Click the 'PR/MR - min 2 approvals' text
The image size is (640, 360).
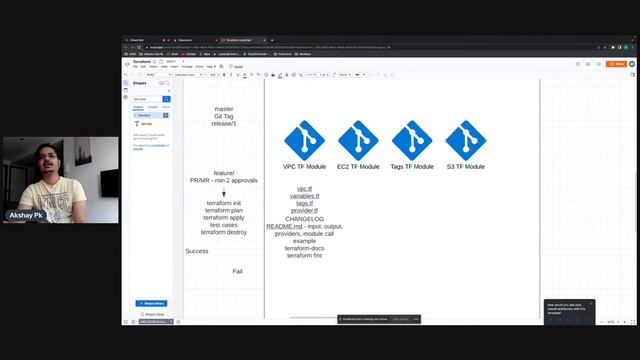[224, 180]
